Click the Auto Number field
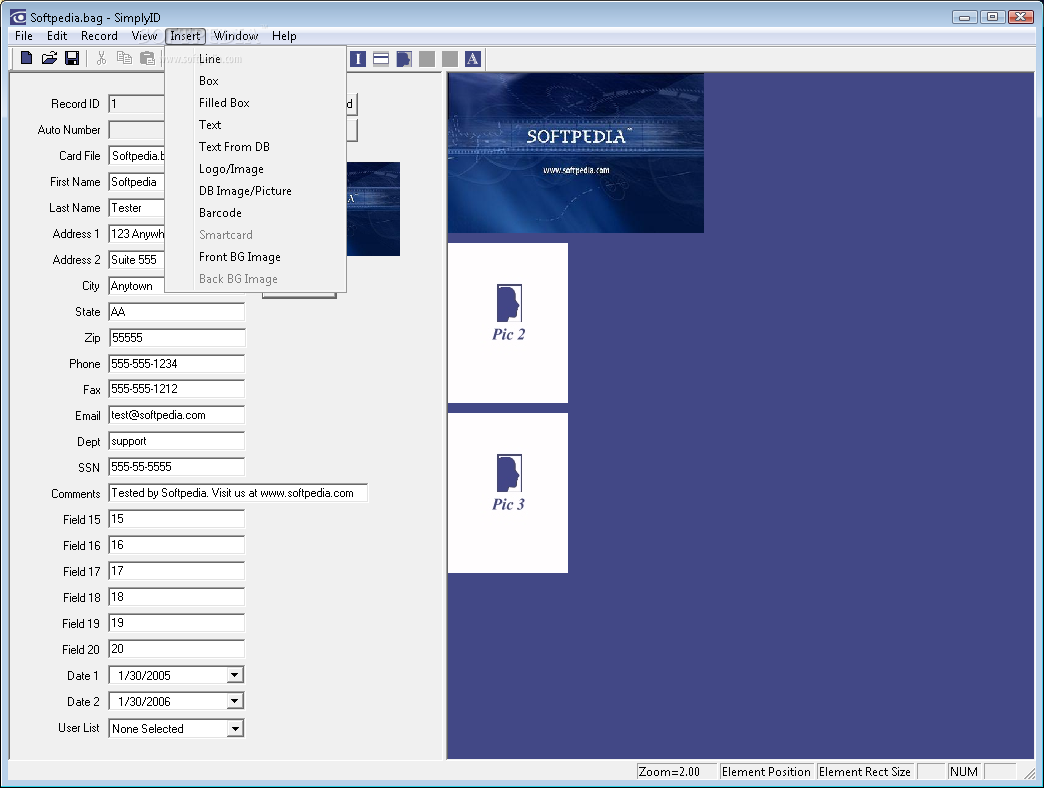1044x788 pixels. pos(136,130)
